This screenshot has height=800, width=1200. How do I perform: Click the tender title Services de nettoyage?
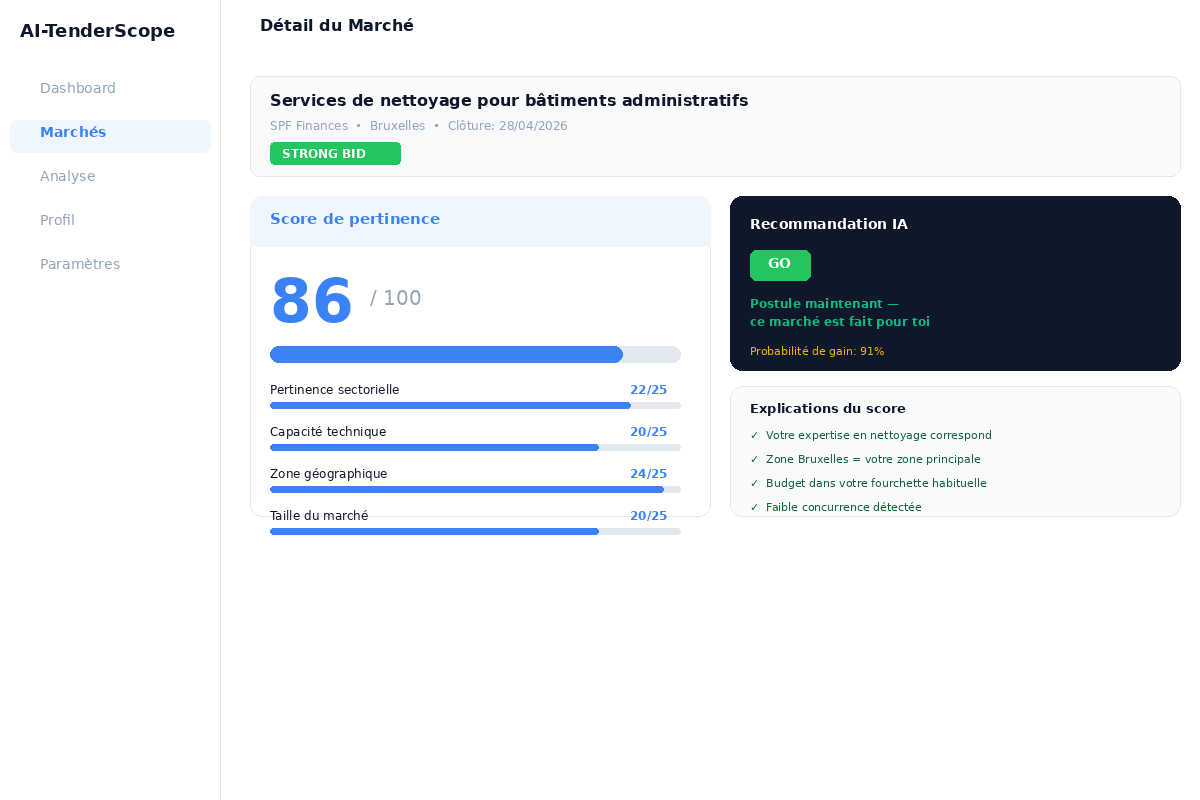point(508,100)
